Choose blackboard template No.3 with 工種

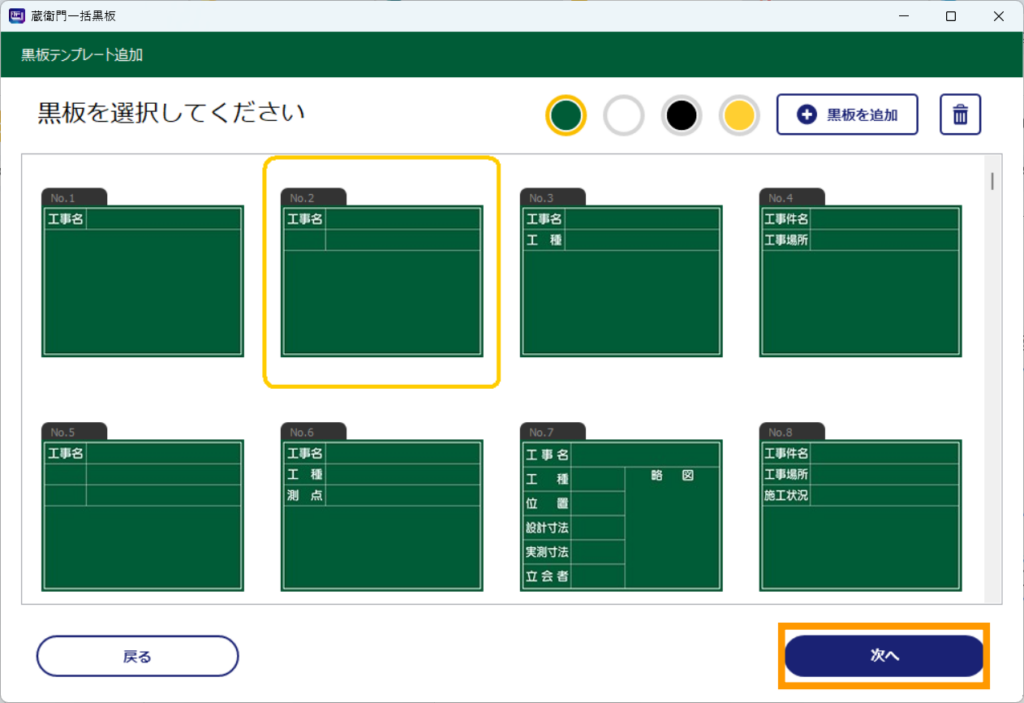tap(621, 272)
